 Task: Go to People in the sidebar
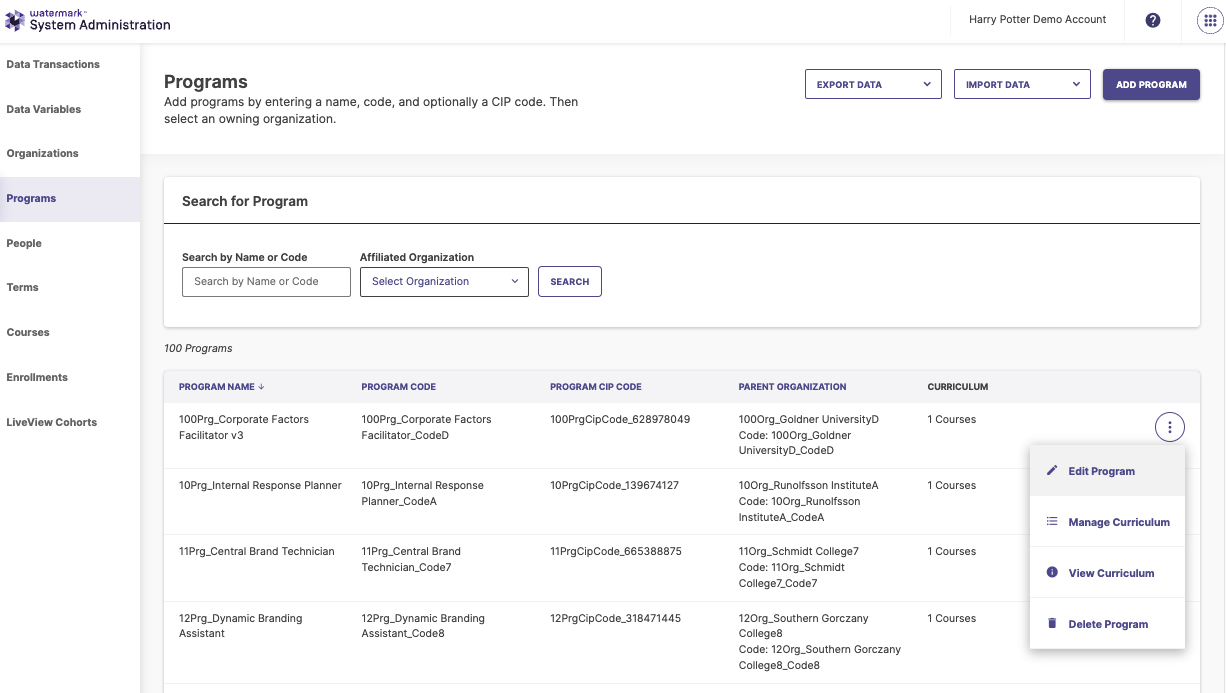coord(24,243)
